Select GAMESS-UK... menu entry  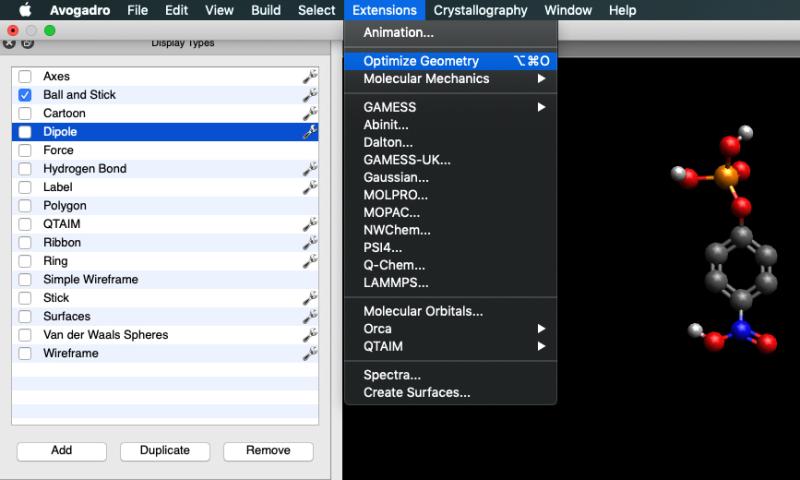pyautogui.click(x=451, y=160)
